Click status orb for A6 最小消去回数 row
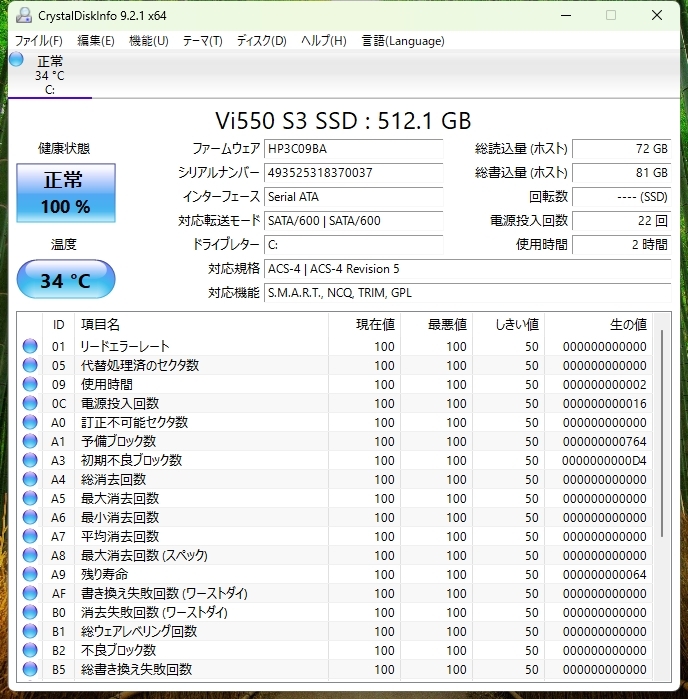688x699 pixels. click(x=30, y=517)
